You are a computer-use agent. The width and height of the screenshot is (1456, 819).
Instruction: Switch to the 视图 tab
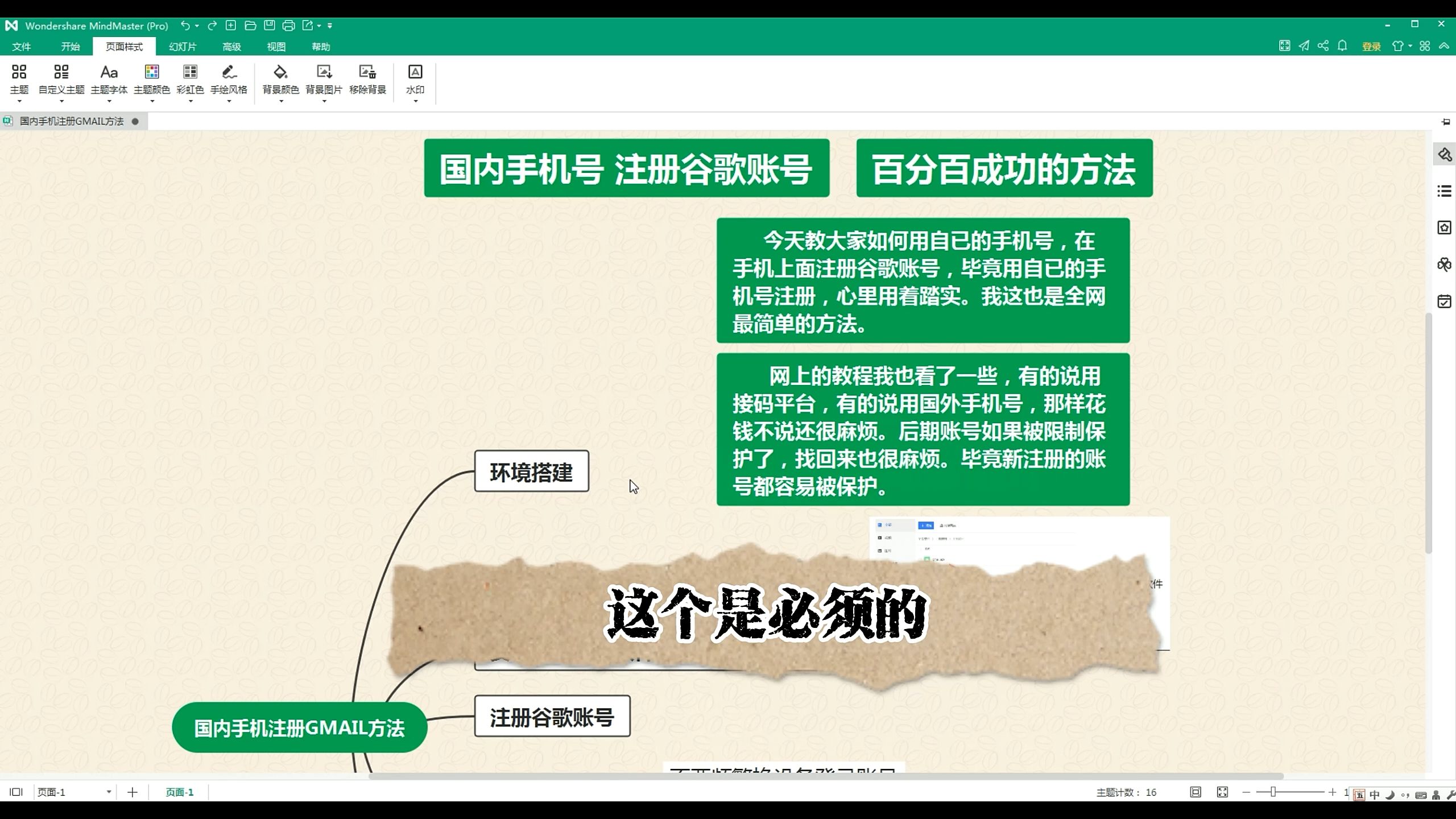(276, 47)
